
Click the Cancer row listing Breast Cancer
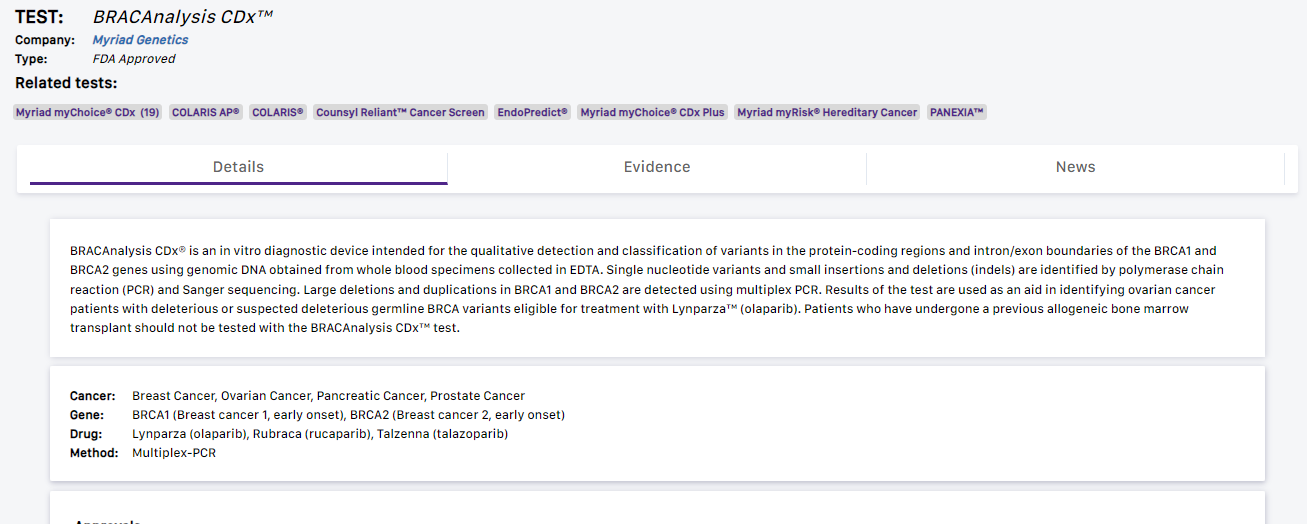pos(297,396)
